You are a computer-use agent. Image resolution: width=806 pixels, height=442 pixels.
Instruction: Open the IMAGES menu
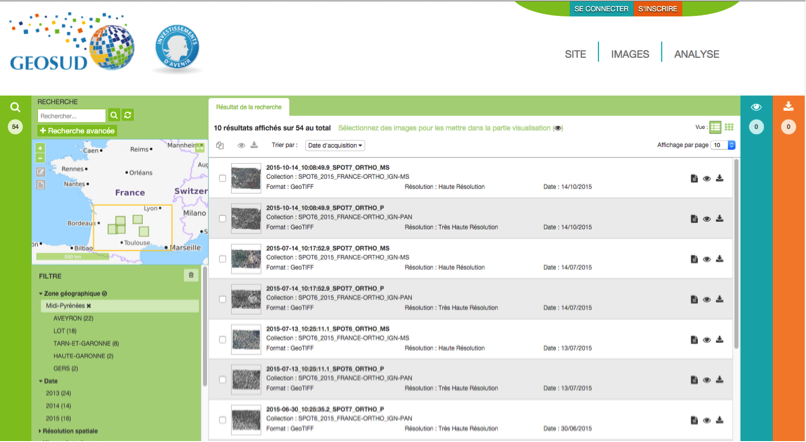point(630,54)
